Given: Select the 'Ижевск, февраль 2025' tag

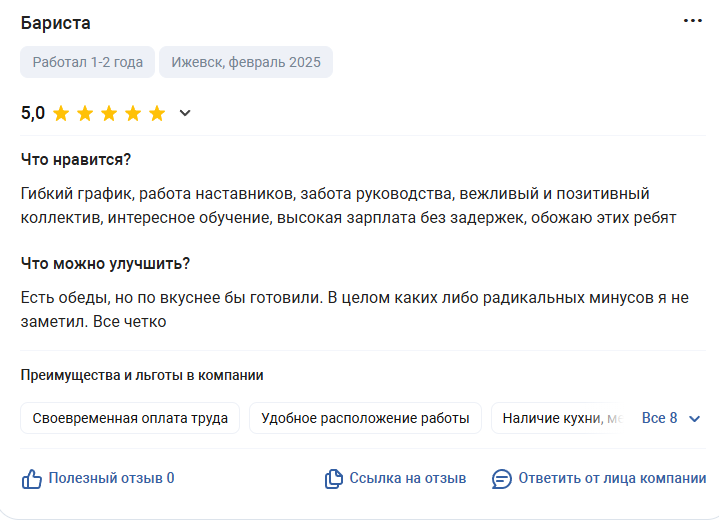Looking at the screenshot, I should click(246, 62).
